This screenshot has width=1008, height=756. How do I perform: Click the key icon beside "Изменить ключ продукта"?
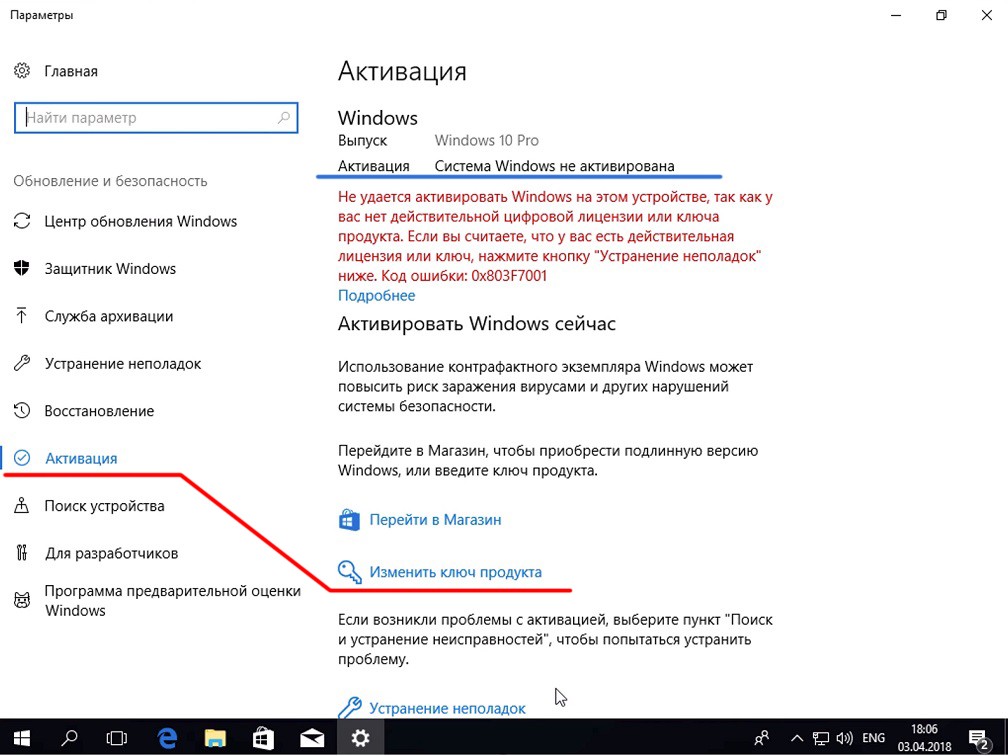[349, 572]
